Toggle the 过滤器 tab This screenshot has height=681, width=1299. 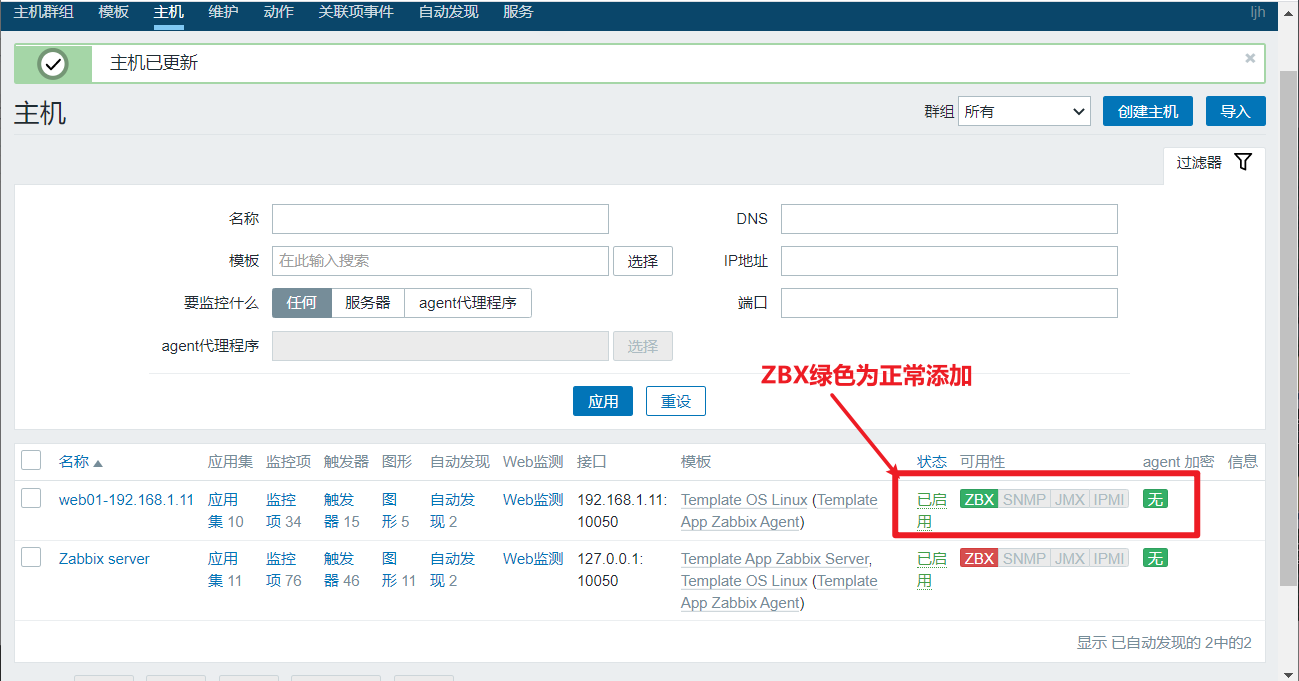point(1214,162)
